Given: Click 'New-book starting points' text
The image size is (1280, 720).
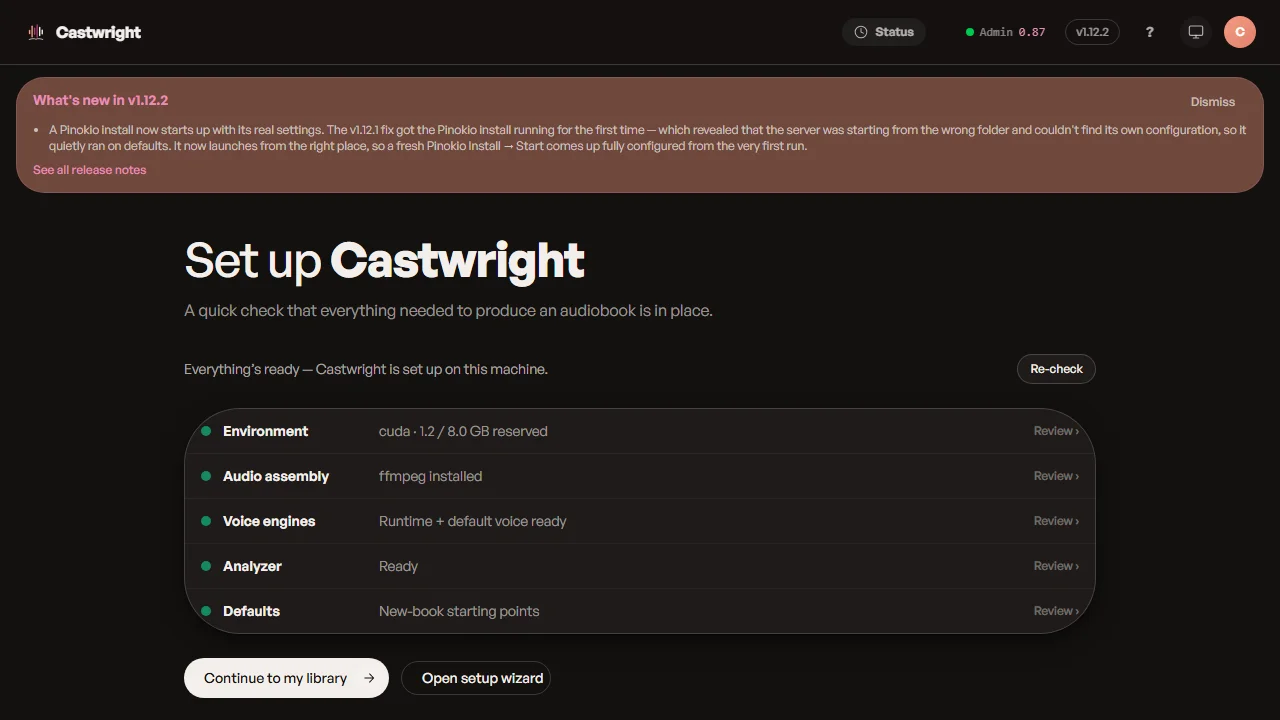Looking at the screenshot, I should (459, 611).
